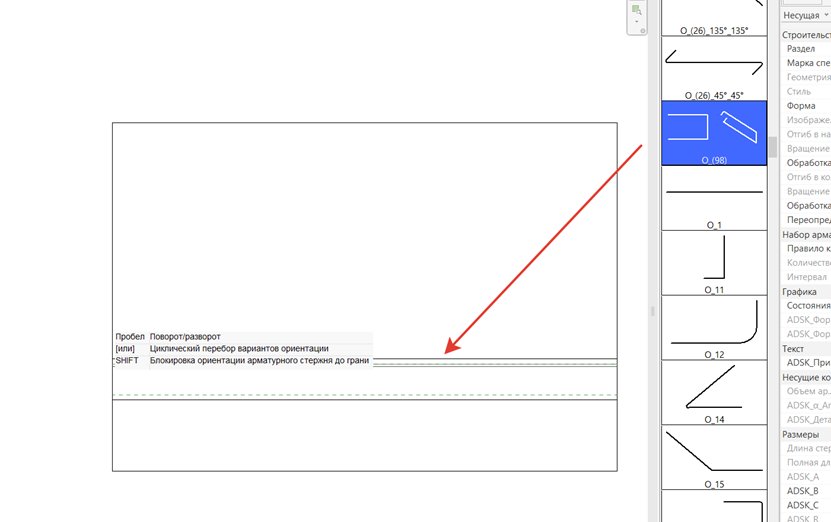Collapse the Несущие ко... properties group
This screenshot has width=831, height=522.
click(806, 377)
